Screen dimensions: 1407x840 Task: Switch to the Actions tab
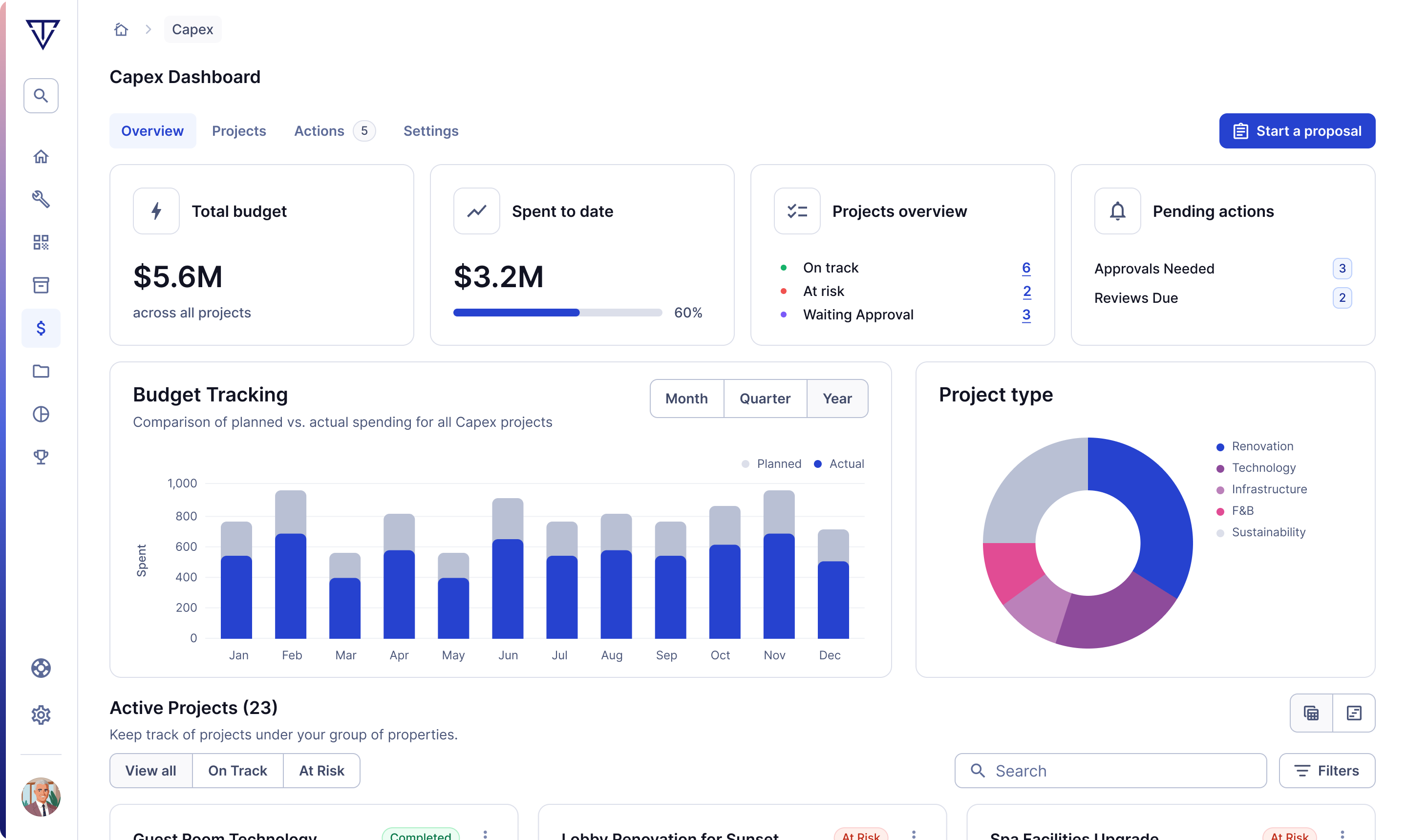click(x=319, y=131)
